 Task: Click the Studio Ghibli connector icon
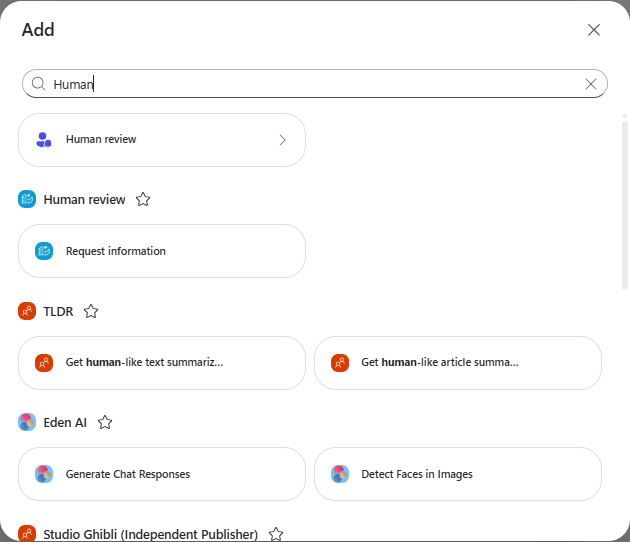pos(27,534)
